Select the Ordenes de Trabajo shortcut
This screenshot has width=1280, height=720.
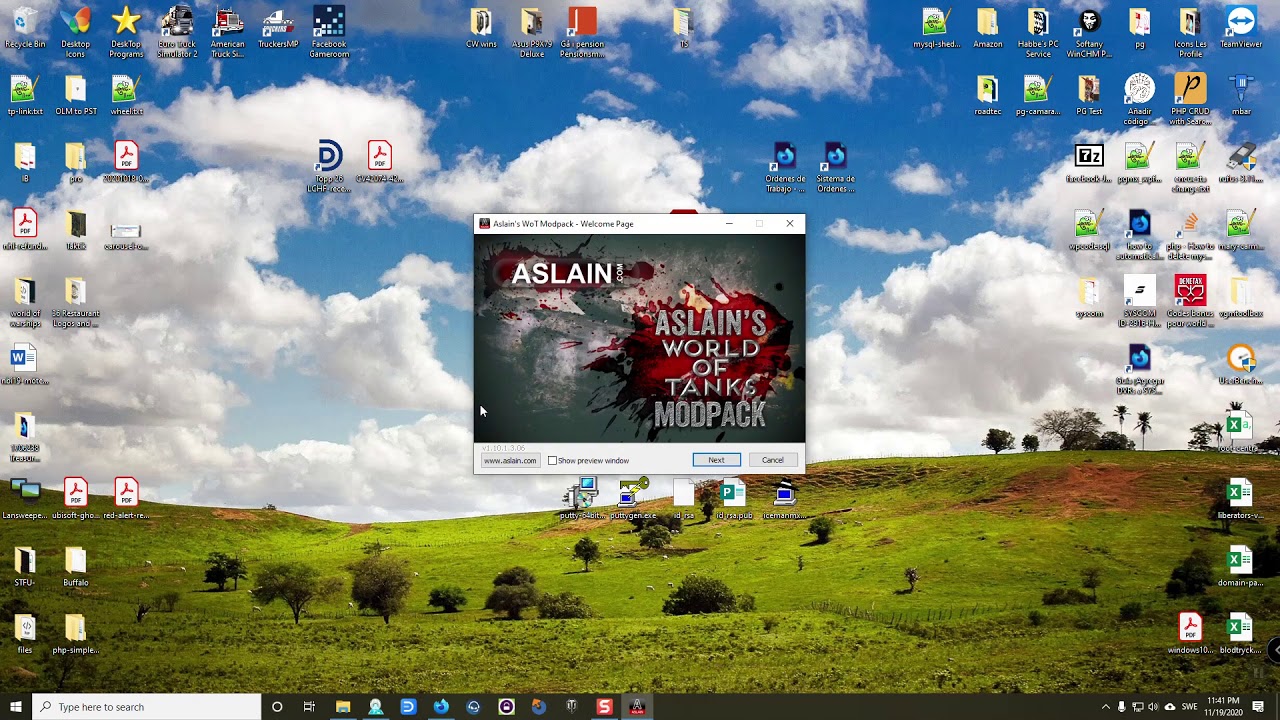pyautogui.click(x=785, y=167)
